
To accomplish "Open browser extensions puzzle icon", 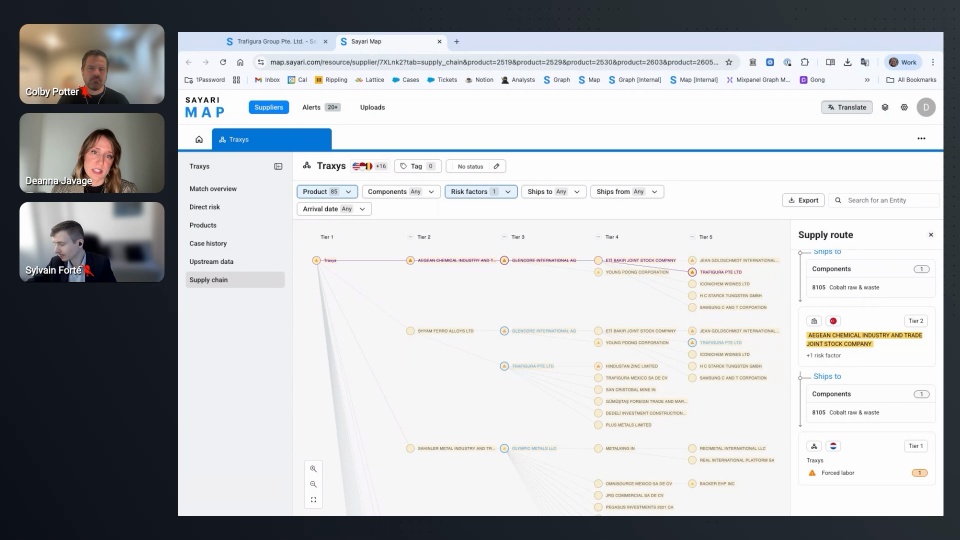I will (804, 62).
